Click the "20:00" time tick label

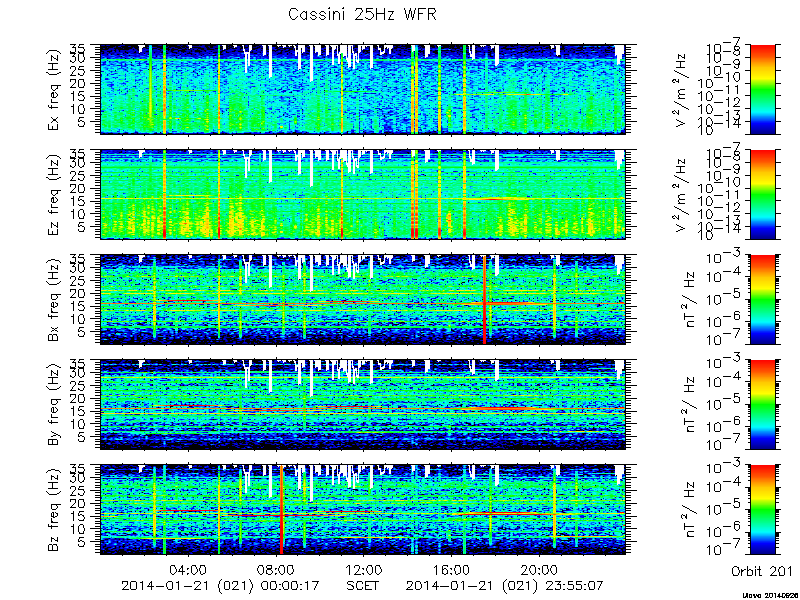538,569
